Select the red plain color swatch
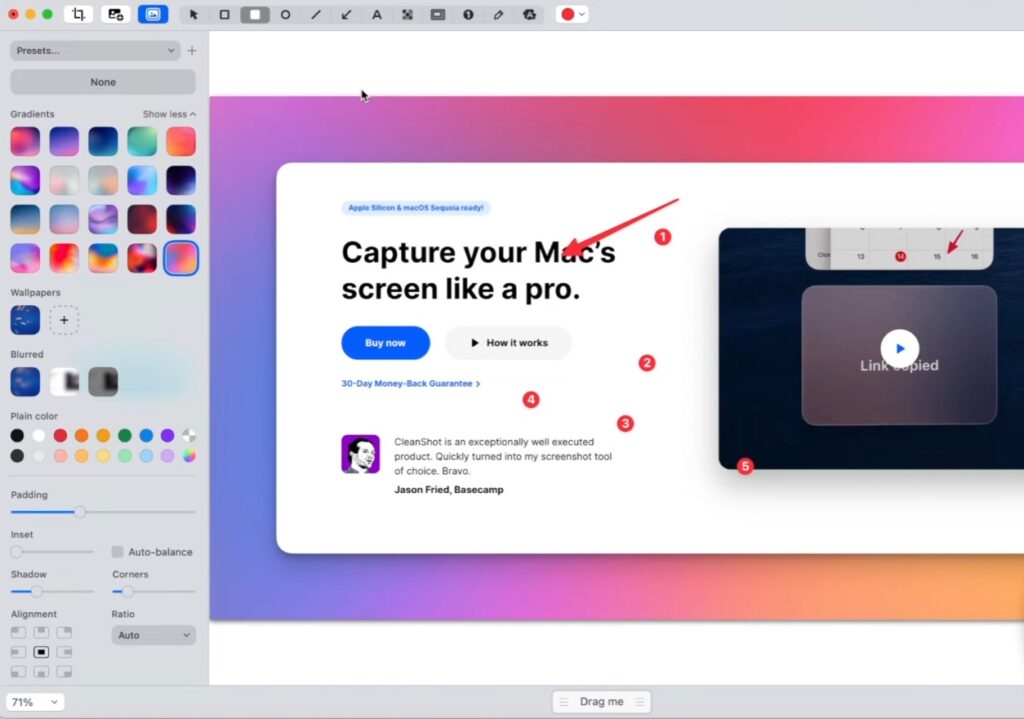Viewport: 1024px width, 719px height. 58,435
